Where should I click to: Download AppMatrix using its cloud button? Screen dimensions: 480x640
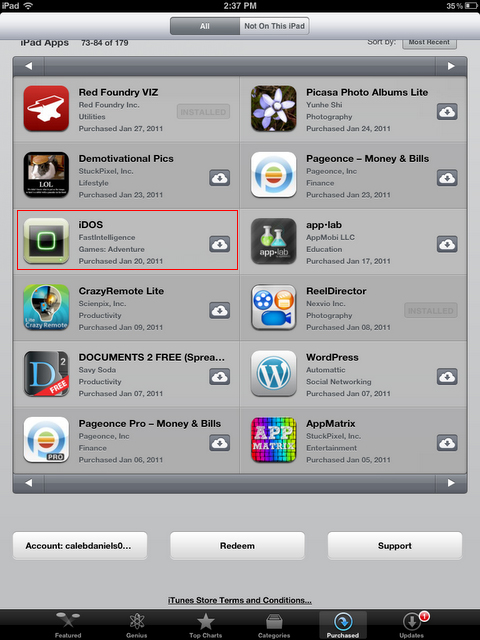coord(447,443)
